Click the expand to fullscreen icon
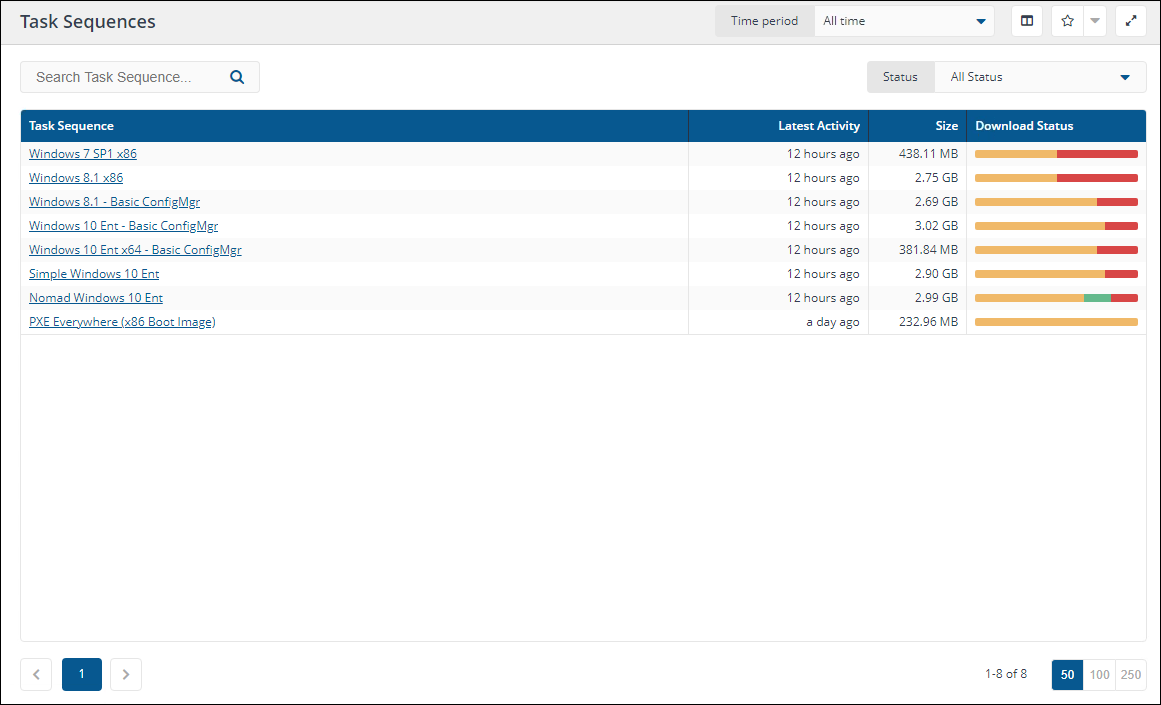Viewport: 1161px width, 705px height. tap(1131, 21)
